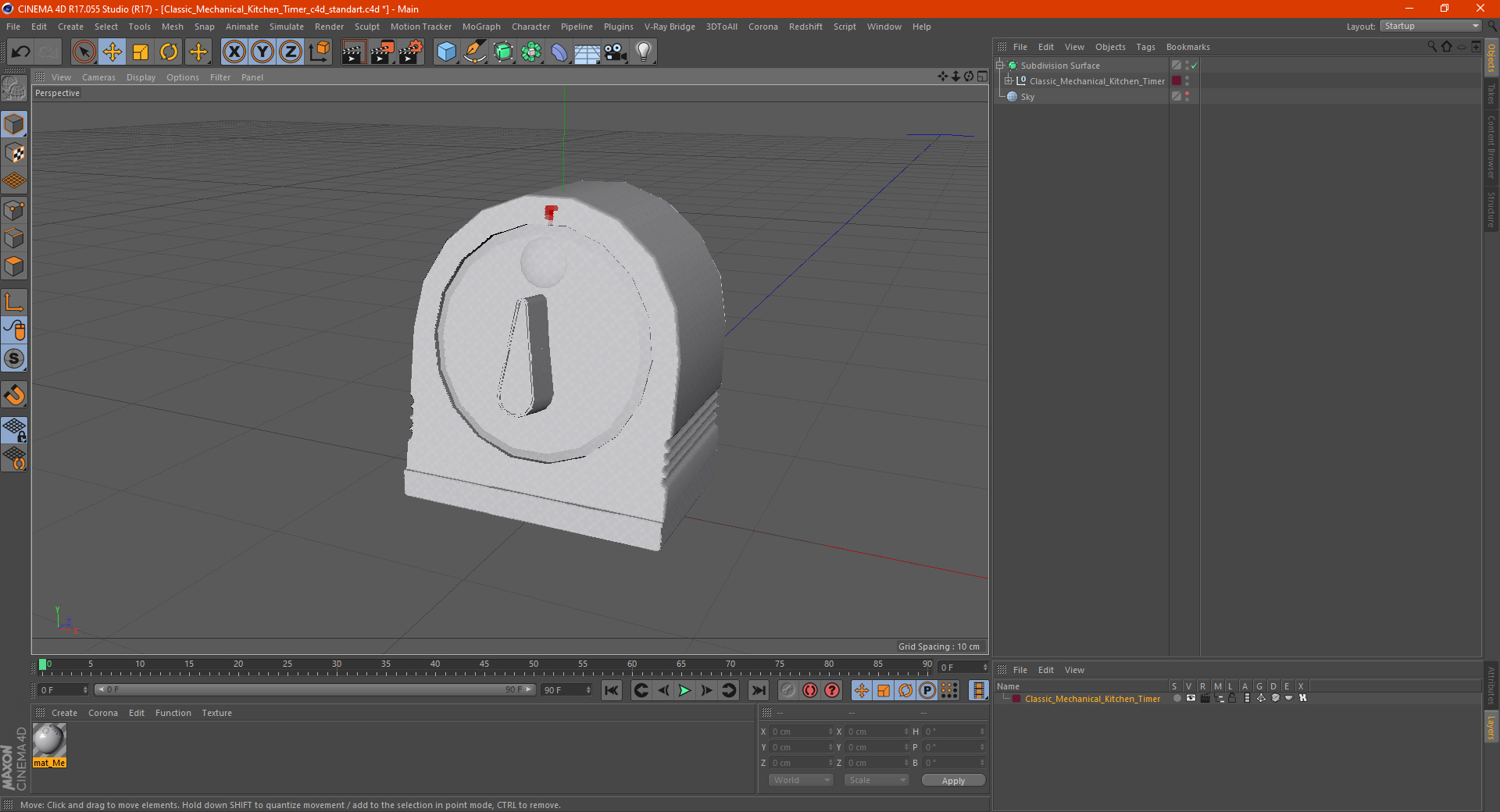Activate the Move tool in toolbar

[112, 52]
